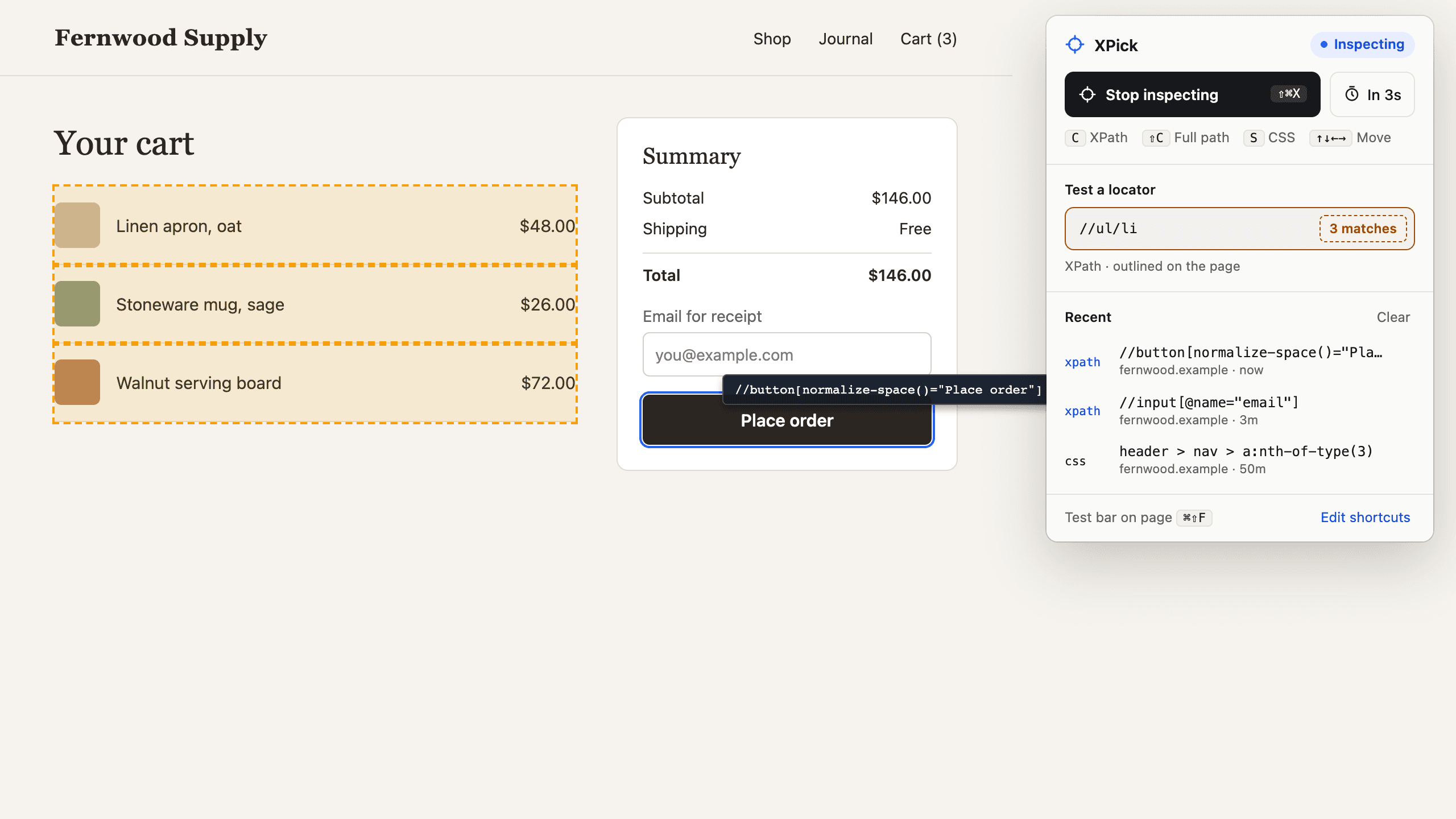
Task: Click the Linen apron, oat item name
Action: pos(179,226)
